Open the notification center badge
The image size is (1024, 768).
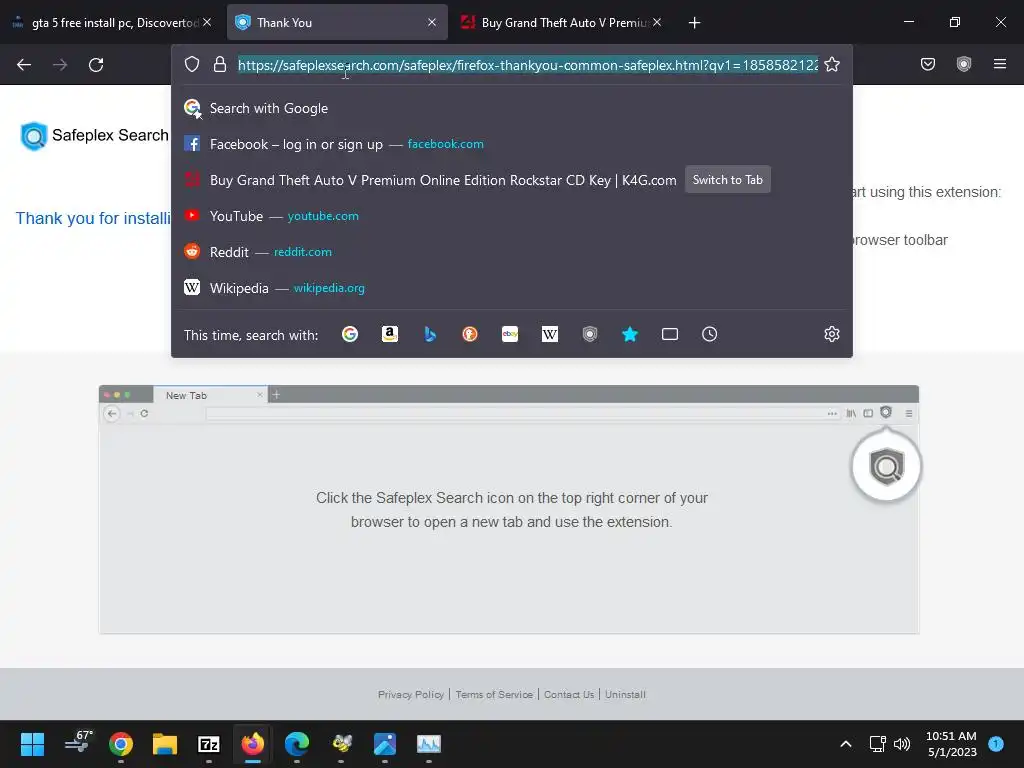point(996,744)
